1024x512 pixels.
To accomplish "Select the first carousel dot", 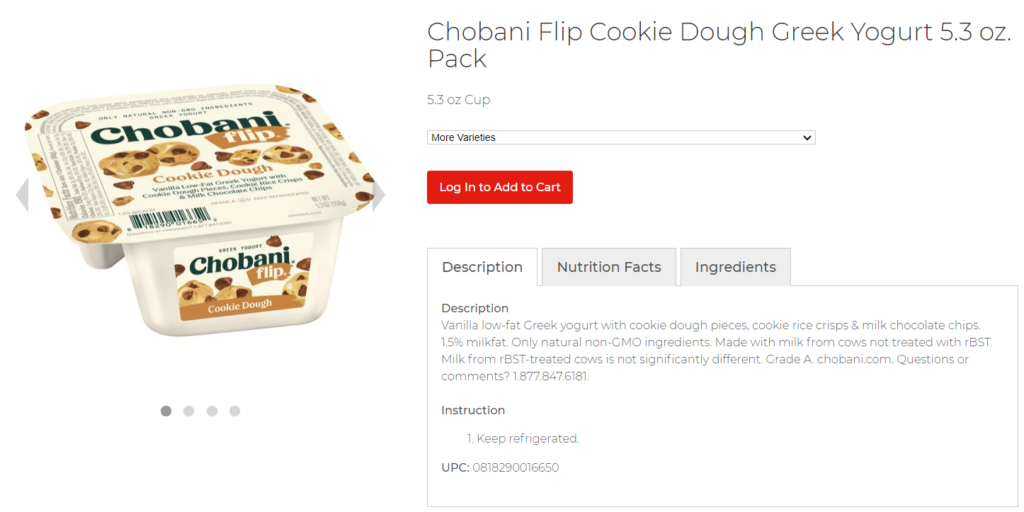I will point(166,411).
